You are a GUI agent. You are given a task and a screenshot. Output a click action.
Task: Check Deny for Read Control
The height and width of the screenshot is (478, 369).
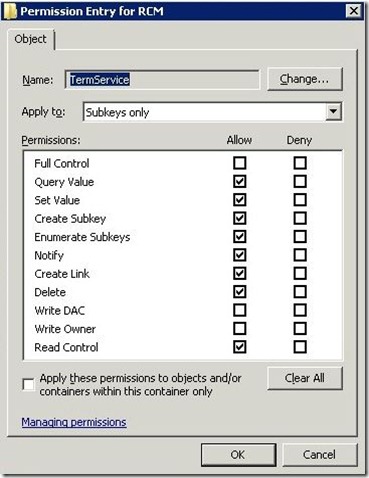(300, 347)
